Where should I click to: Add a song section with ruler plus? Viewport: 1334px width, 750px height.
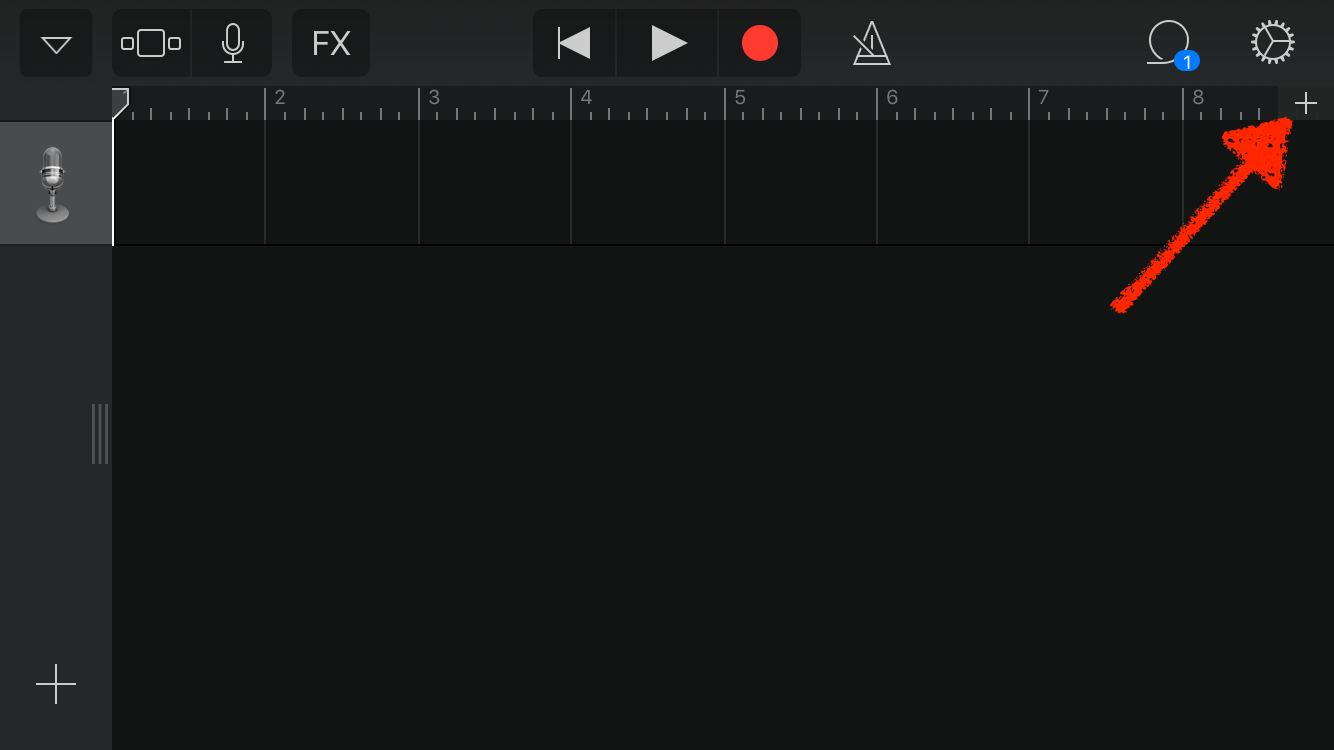(x=1306, y=103)
